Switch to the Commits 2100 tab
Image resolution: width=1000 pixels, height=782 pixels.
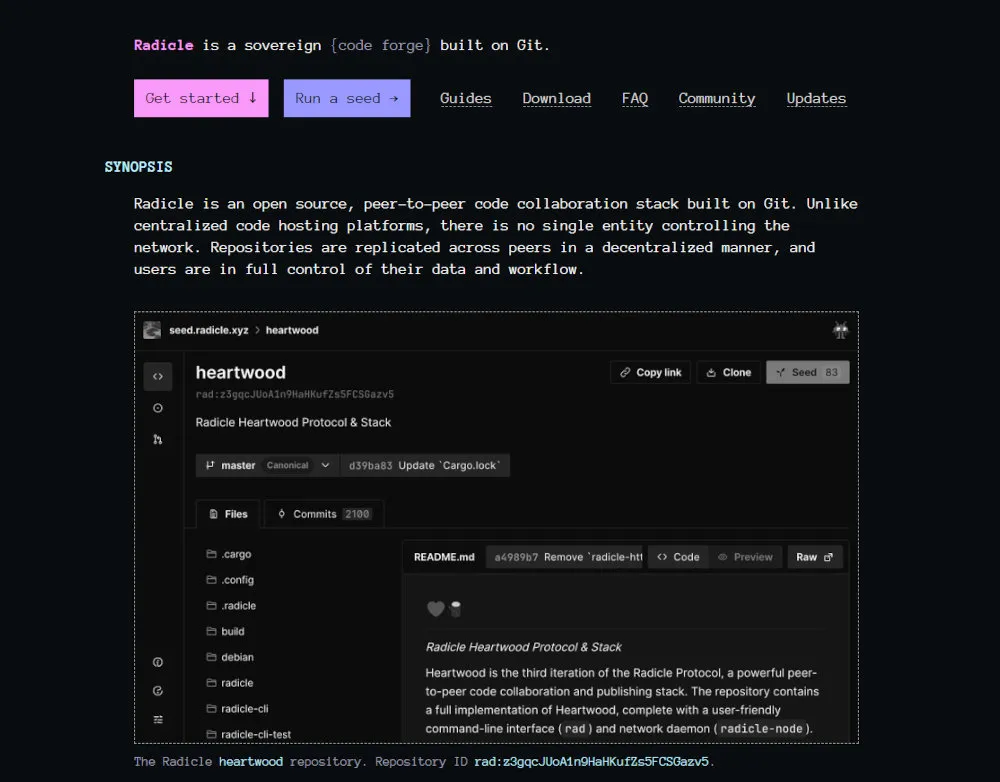[x=324, y=514]
